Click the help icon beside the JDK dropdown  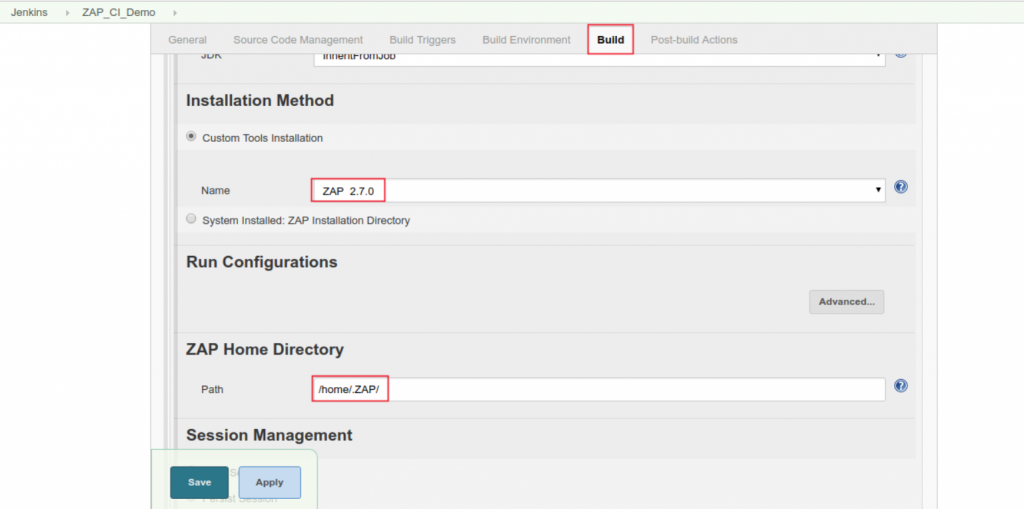click(x=900, y=54)
